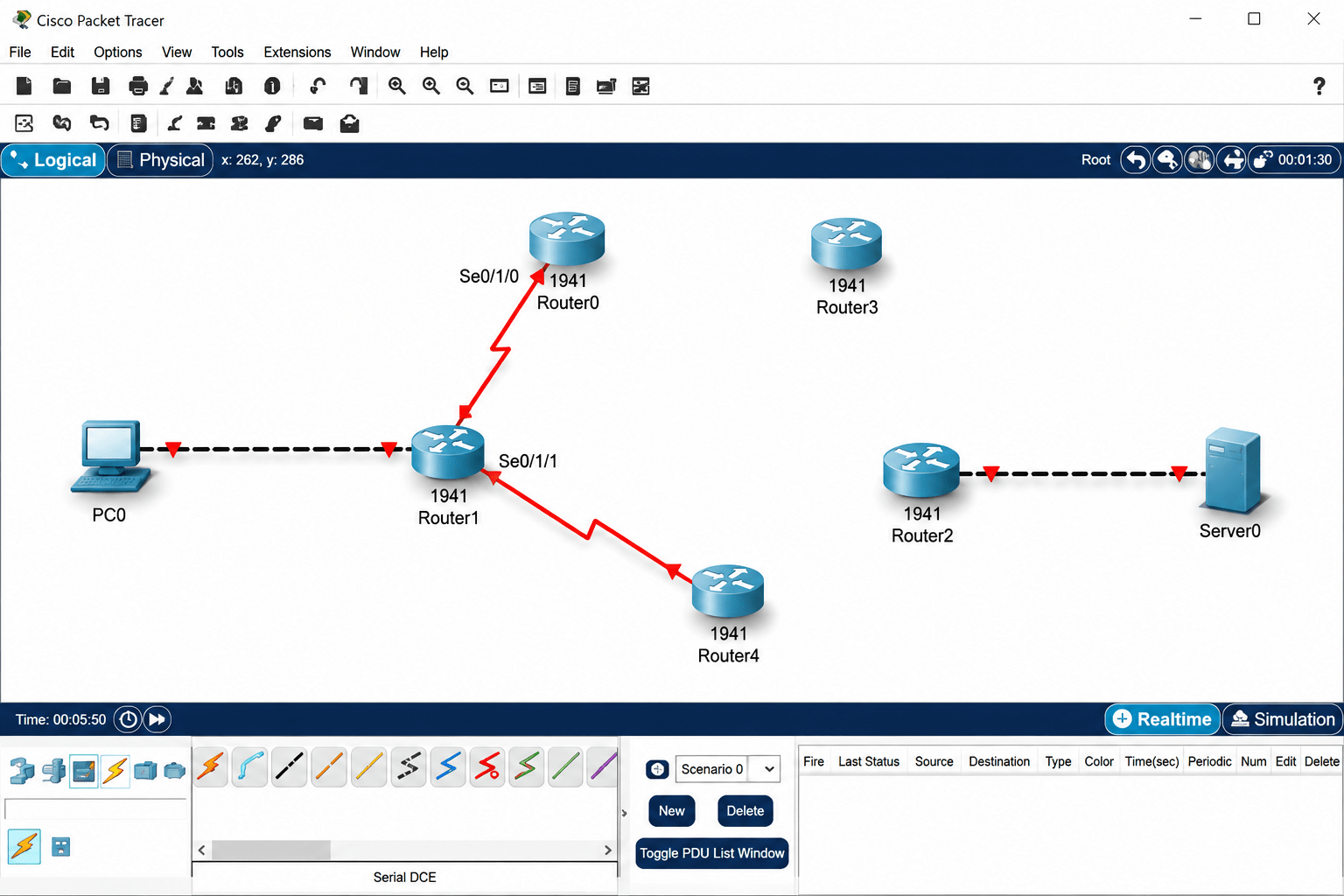Create a new file from the toolbar
This screenshot has height=896, width=1344.
(x=24, y=86)
